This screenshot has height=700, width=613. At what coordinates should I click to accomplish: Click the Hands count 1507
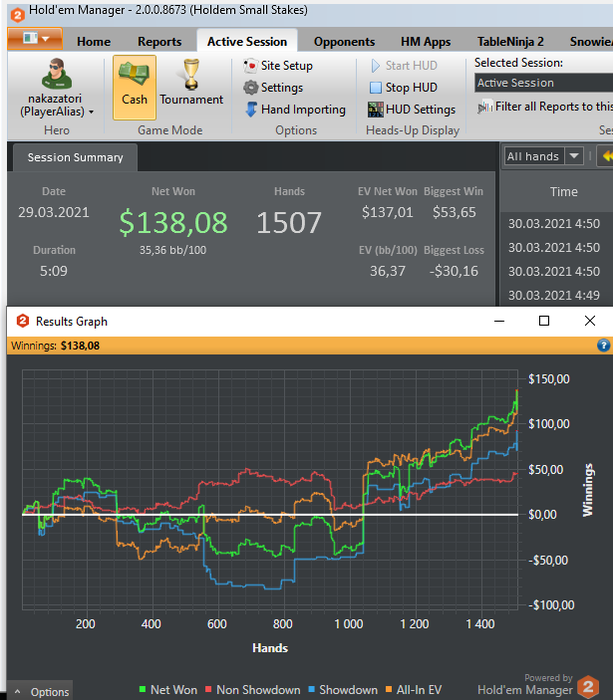(289, 222)
